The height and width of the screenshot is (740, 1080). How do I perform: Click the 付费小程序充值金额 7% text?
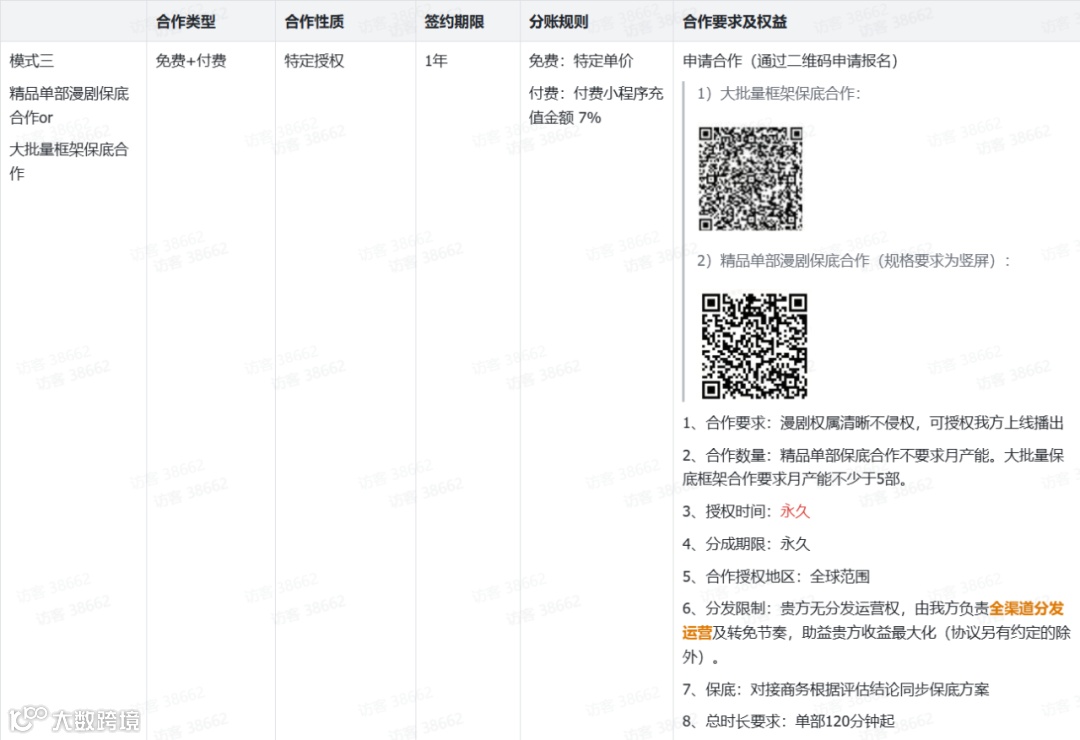coord(591,102)
